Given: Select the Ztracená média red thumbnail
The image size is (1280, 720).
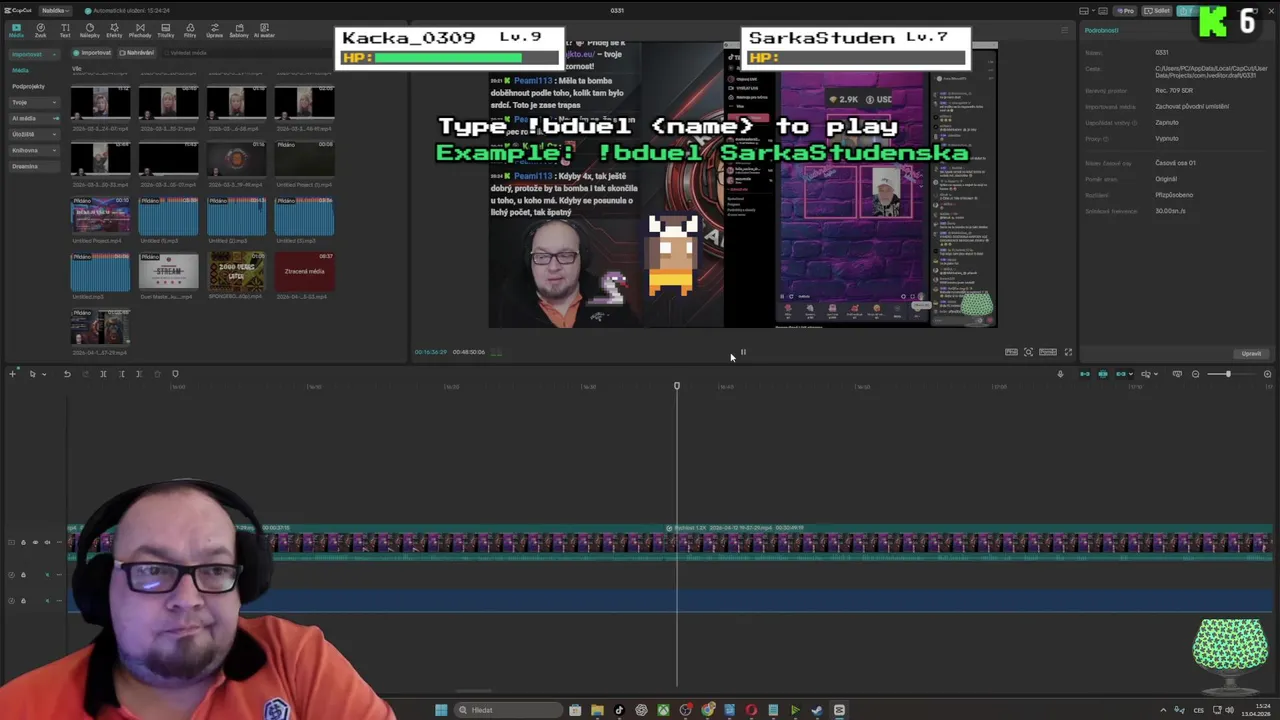Looking at the screenshot, I should 304,271.
